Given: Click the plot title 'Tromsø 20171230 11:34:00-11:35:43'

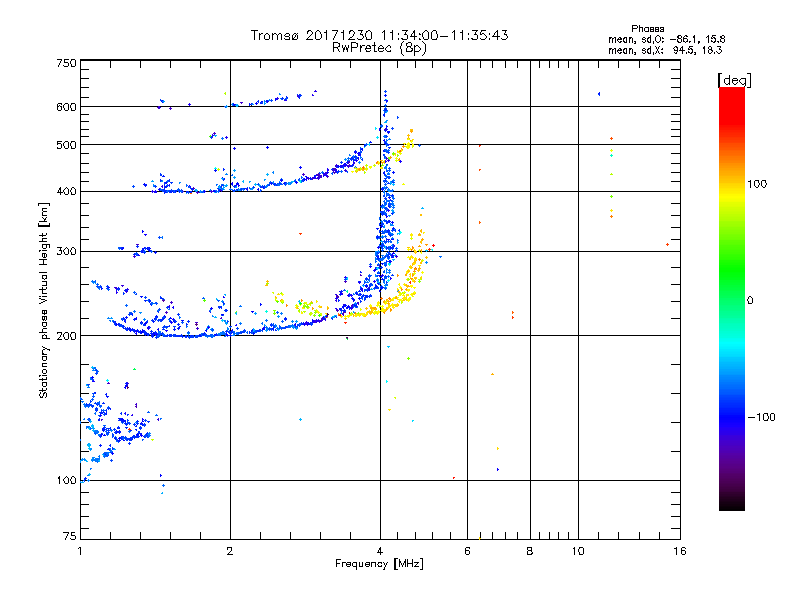Looking at the screenshot, I should point(379,35).
